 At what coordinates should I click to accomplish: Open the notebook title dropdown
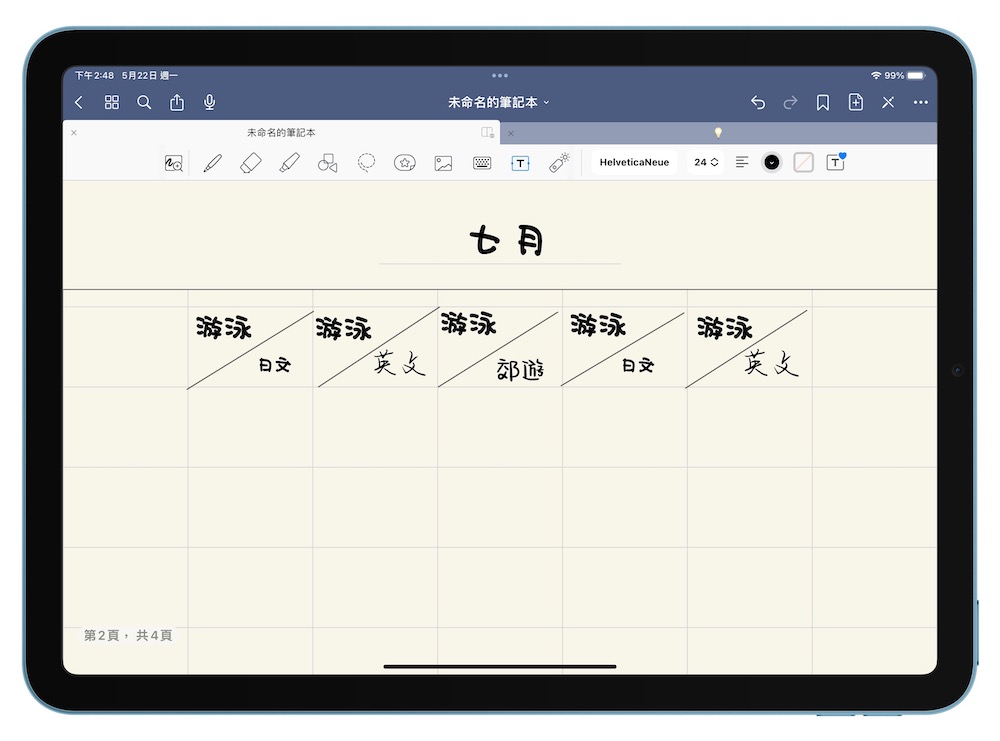point(499,102)
